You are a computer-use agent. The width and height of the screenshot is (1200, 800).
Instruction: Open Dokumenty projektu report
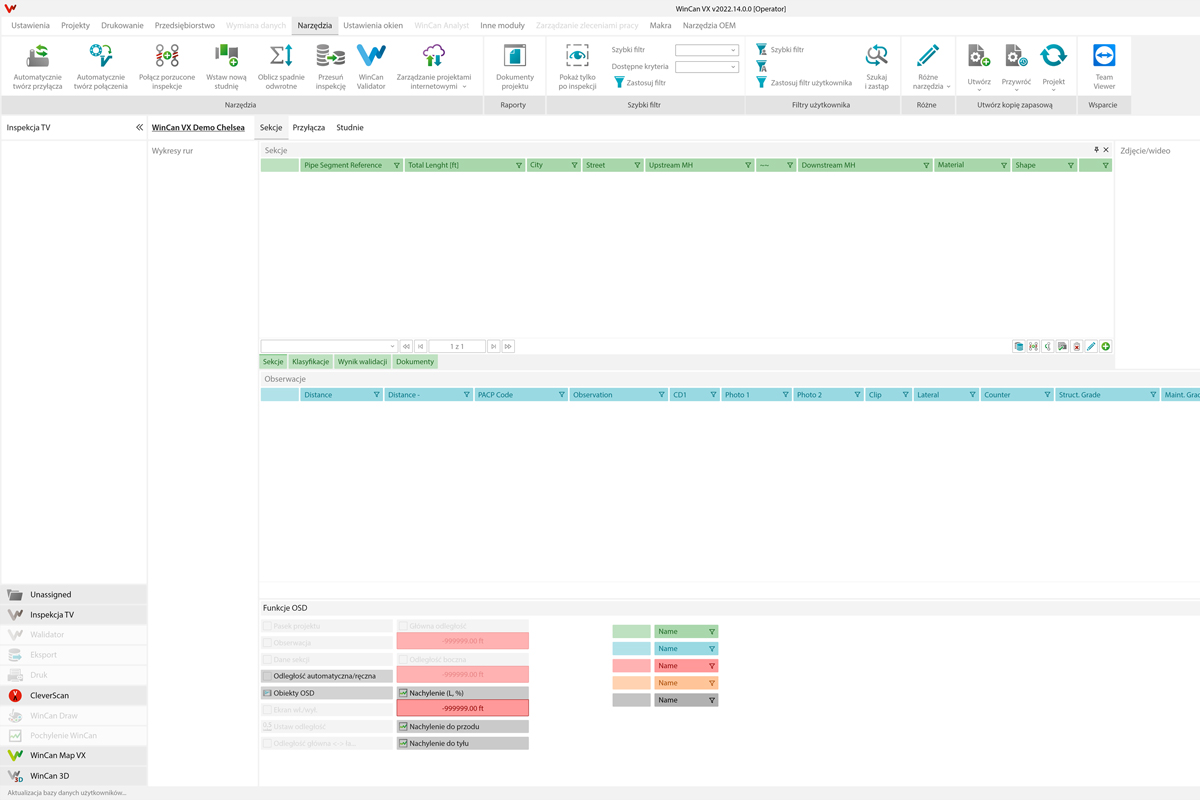514,66
